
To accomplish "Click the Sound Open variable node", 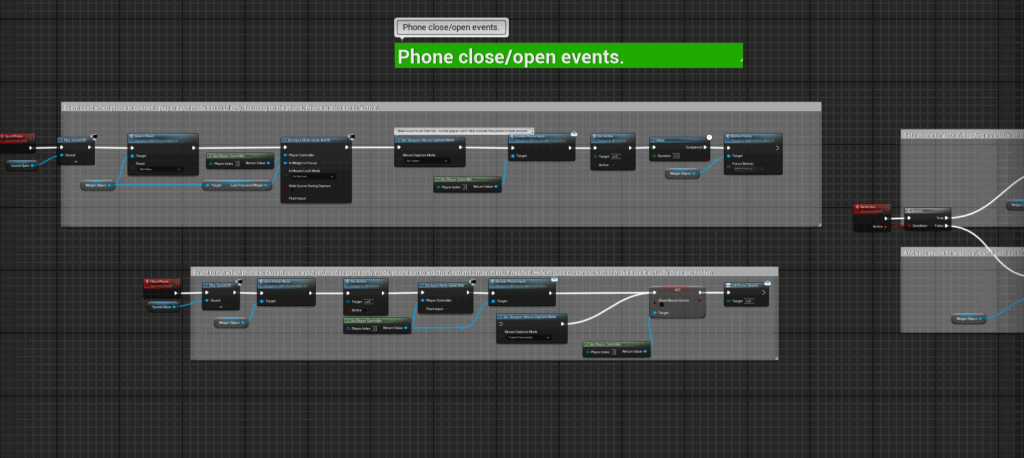I will [21, 164].
